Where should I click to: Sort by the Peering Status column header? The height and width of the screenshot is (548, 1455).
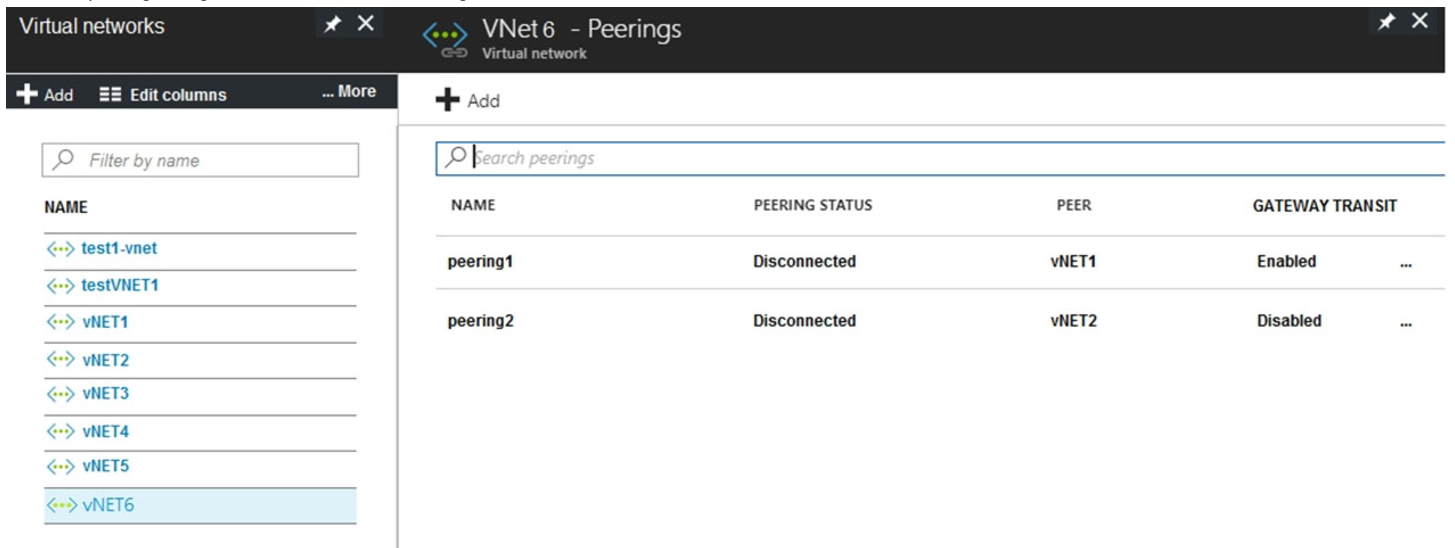tap(812, 206)
